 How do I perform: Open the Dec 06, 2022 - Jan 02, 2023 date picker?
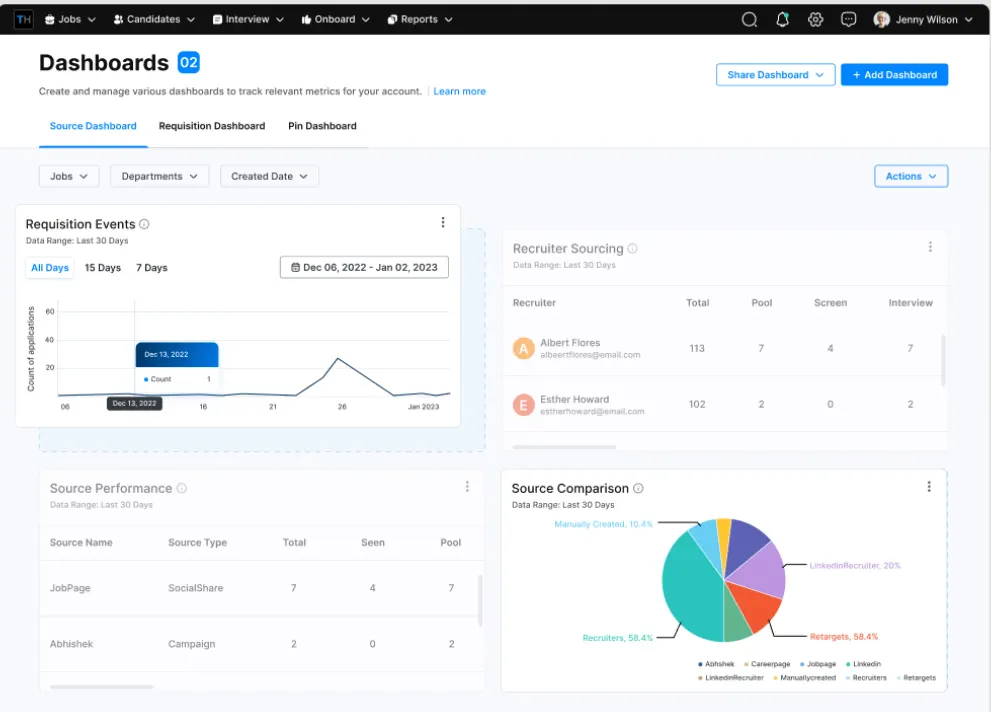[365, 267]
